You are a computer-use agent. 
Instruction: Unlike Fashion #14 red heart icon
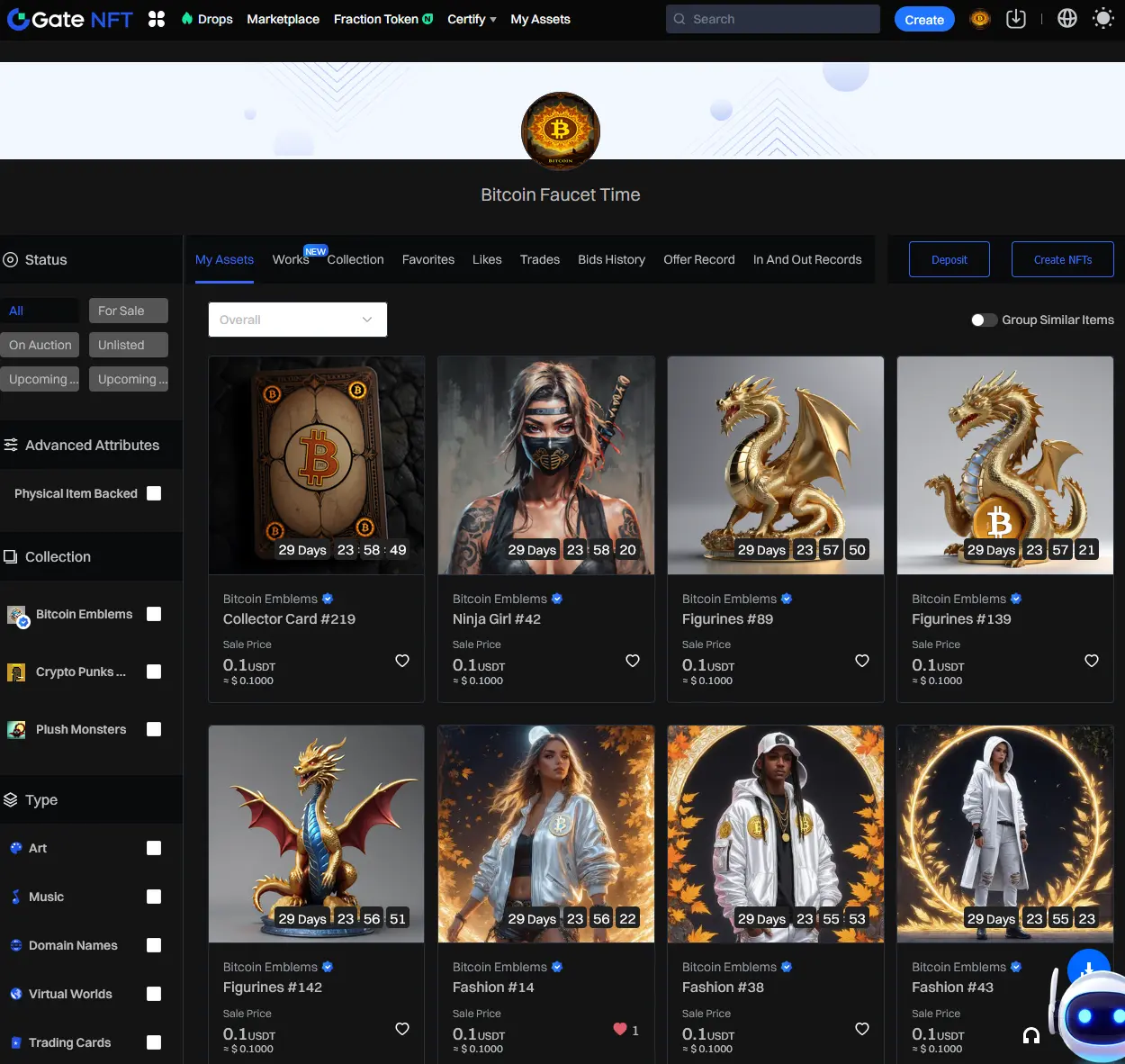620,1029
